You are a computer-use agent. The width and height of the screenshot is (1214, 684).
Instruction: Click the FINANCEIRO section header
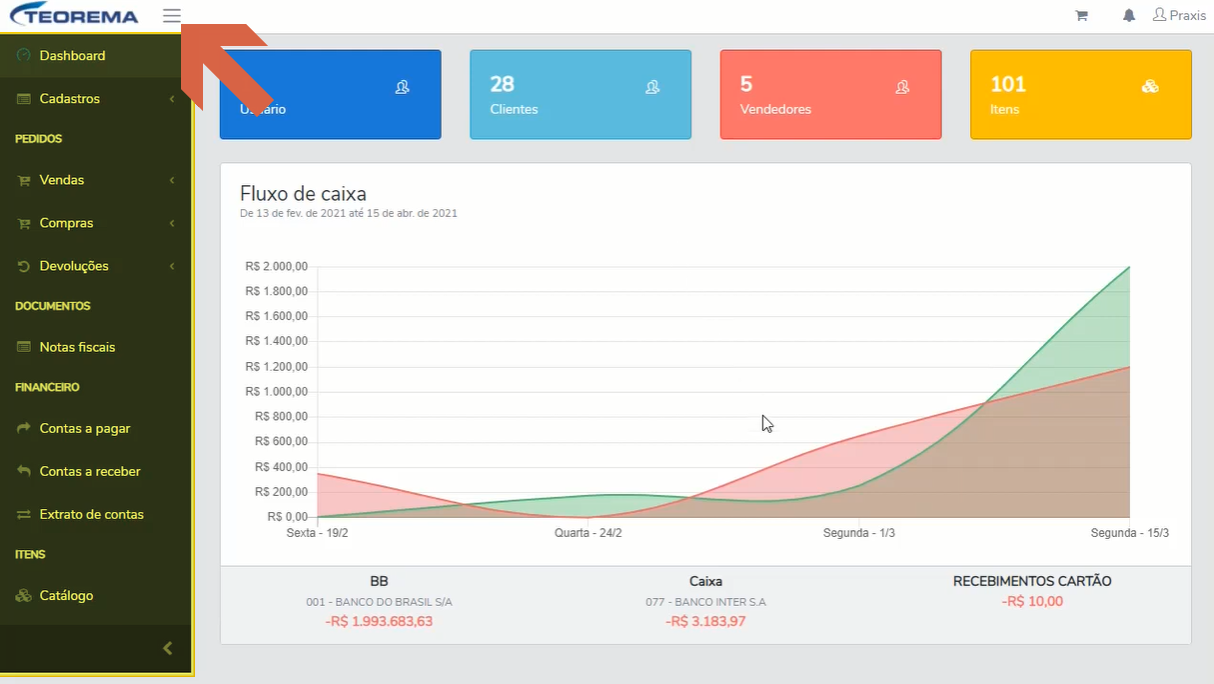47,387
